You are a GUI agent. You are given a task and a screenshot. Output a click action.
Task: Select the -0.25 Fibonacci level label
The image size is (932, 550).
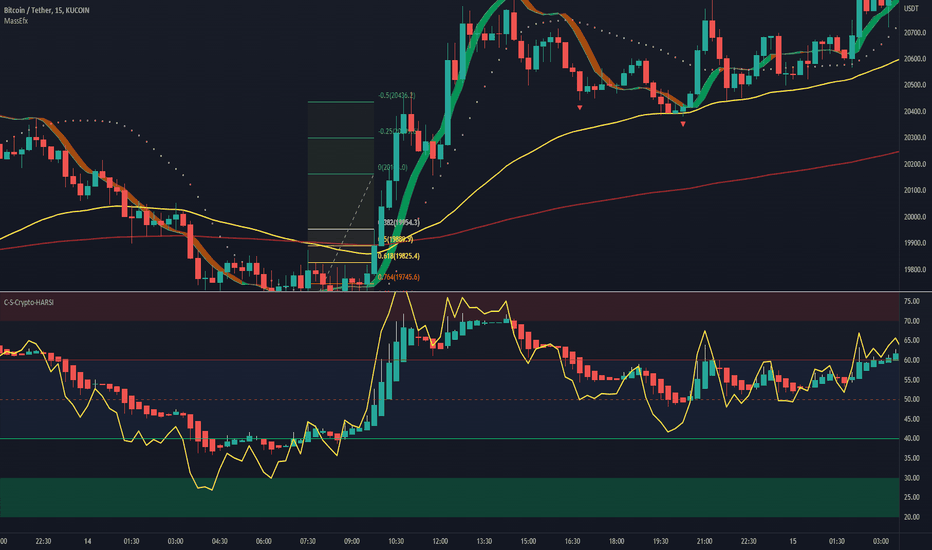396,131
